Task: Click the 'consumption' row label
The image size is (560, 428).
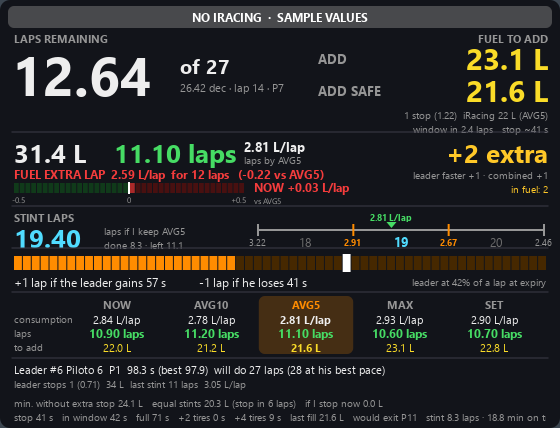Action: click(43, 320)
